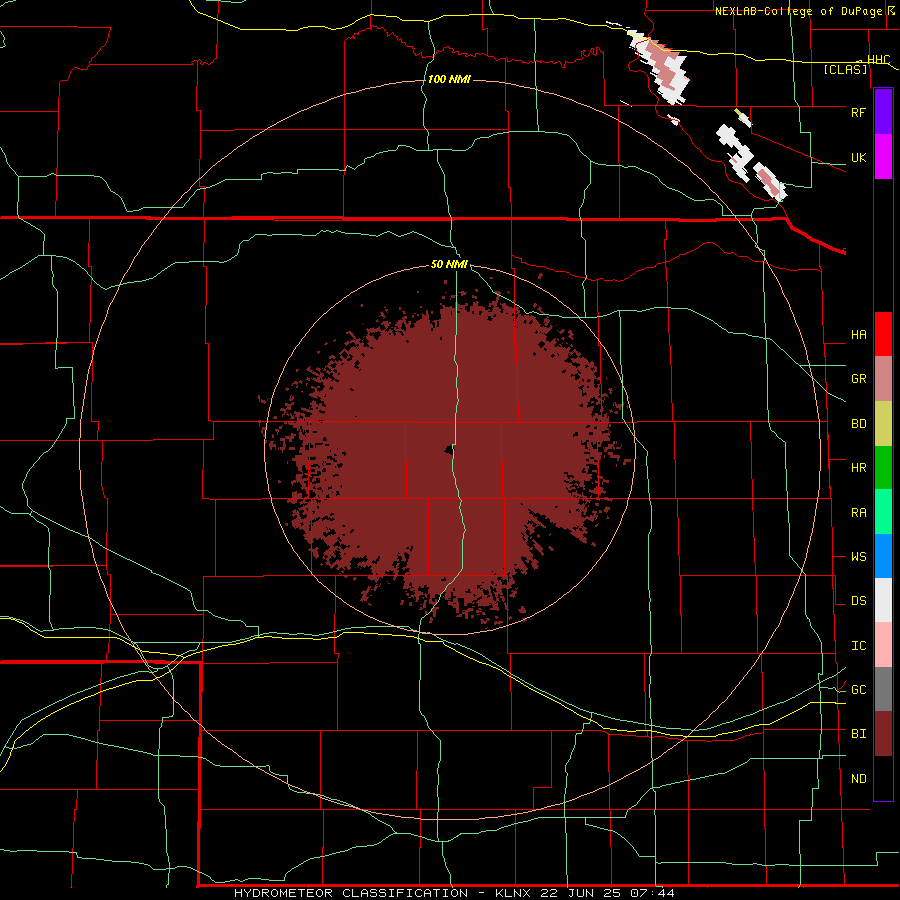Click the 100 NMI range ring label
The width and height of the screenshot is (900, 900).
(x=449, y=79)
